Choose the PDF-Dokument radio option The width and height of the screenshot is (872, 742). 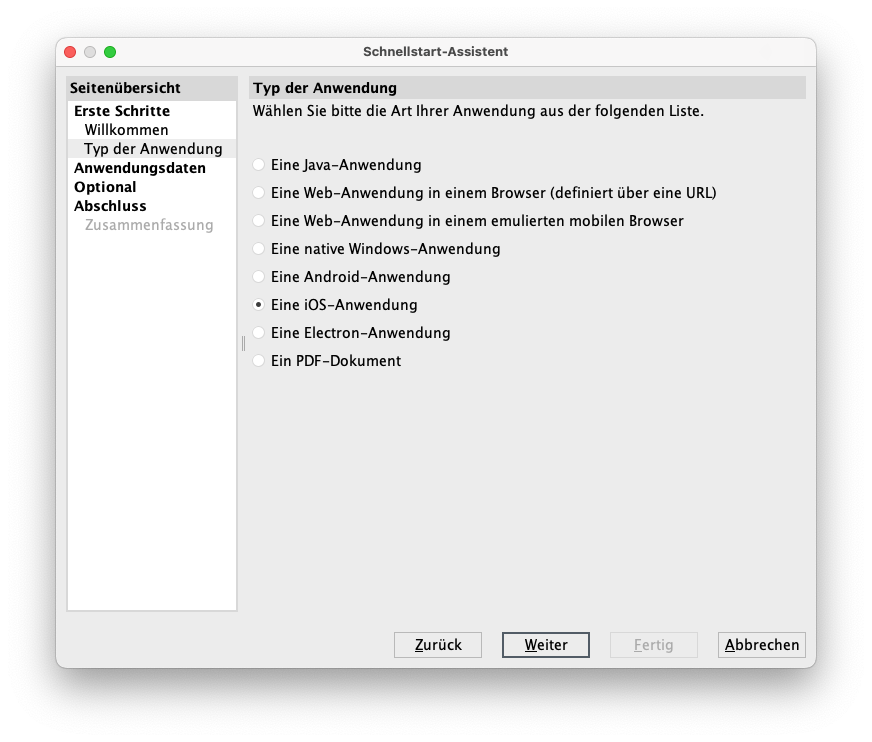click(260, 361)
